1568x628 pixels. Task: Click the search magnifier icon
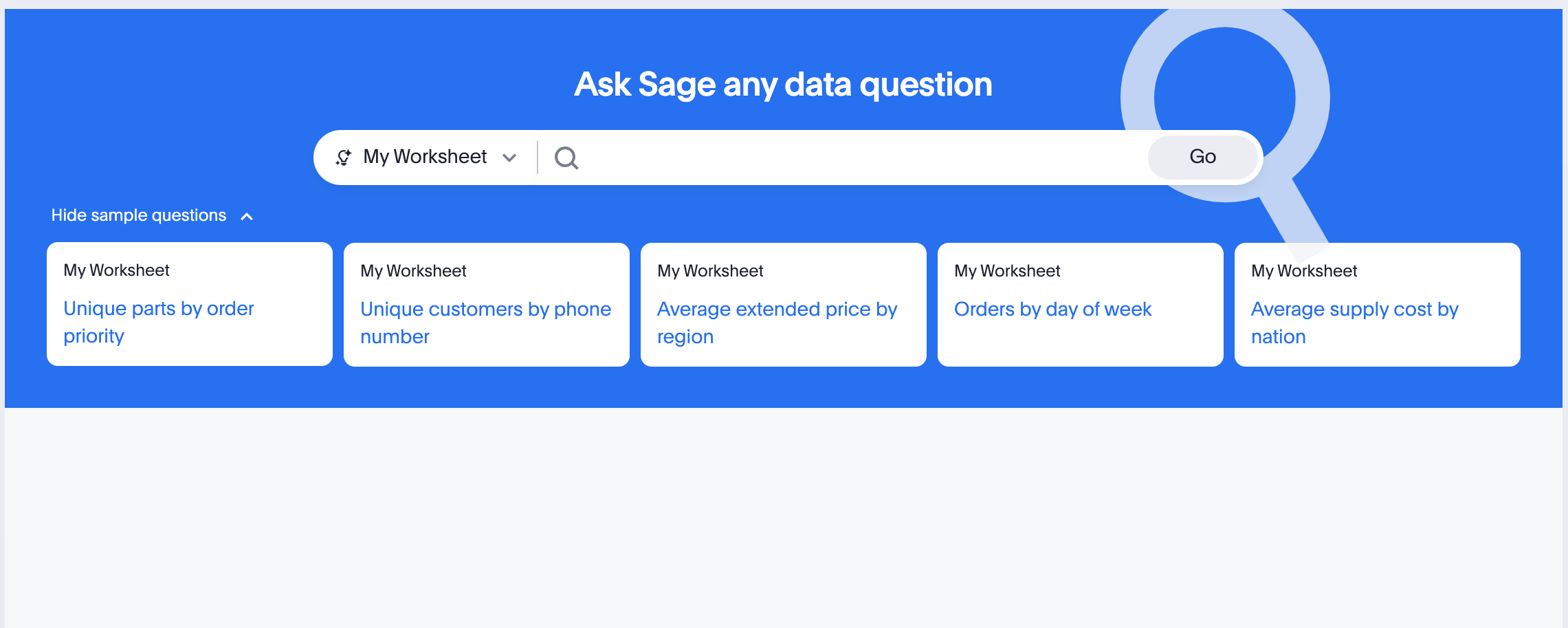pos(566,158)
